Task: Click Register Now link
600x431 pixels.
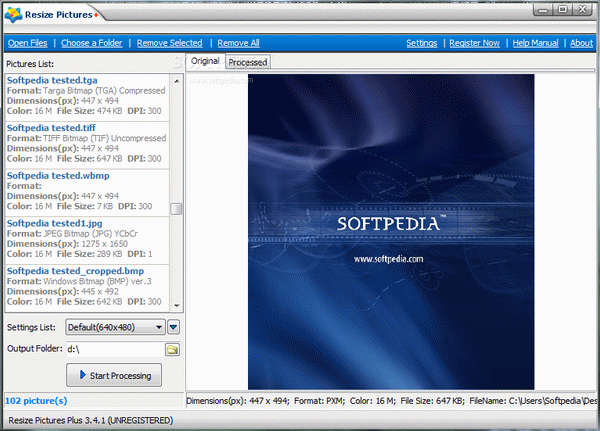Action: pyautogui.click(x=474, y=43)
